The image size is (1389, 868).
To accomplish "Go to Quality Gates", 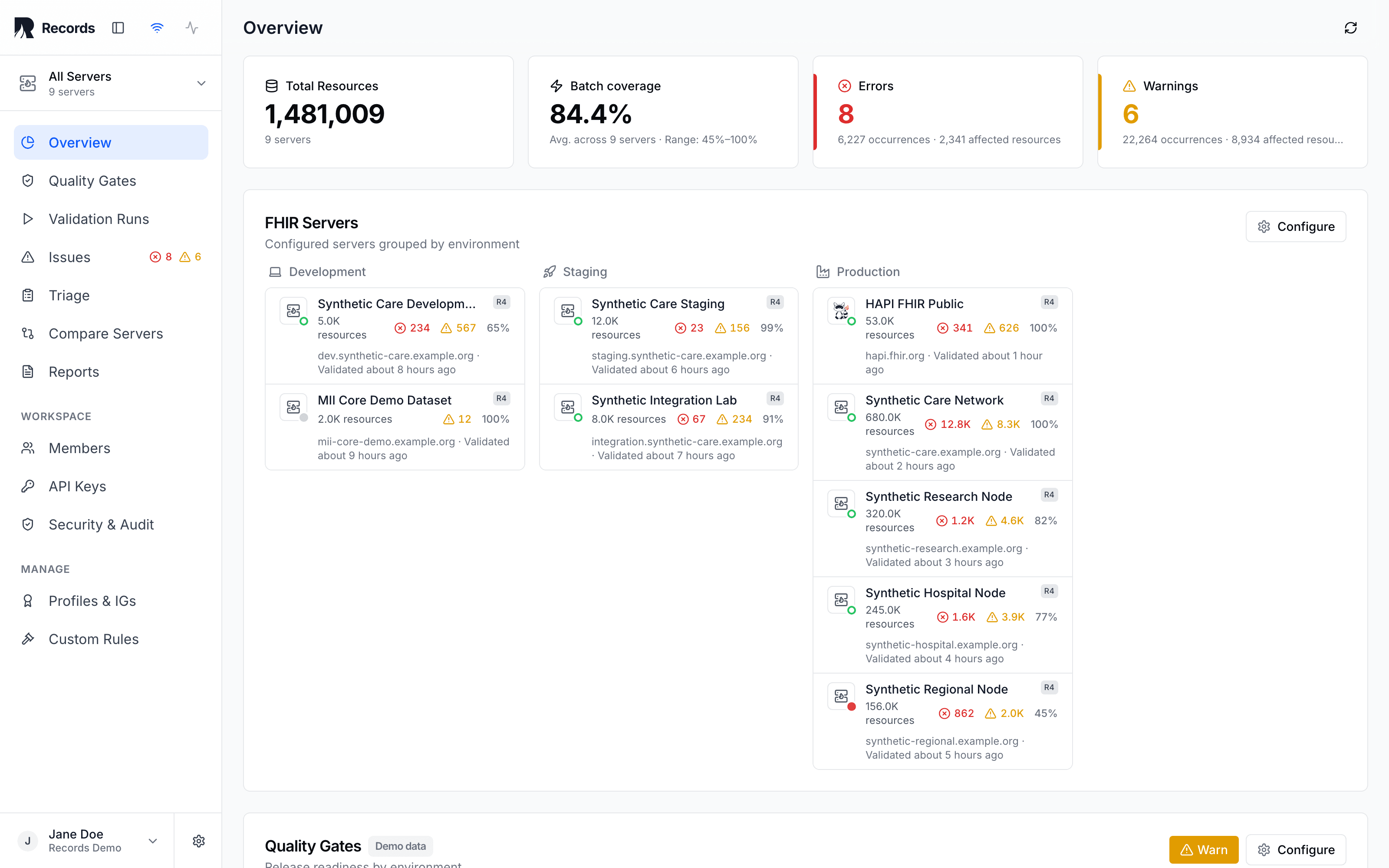I will point(111,181).
